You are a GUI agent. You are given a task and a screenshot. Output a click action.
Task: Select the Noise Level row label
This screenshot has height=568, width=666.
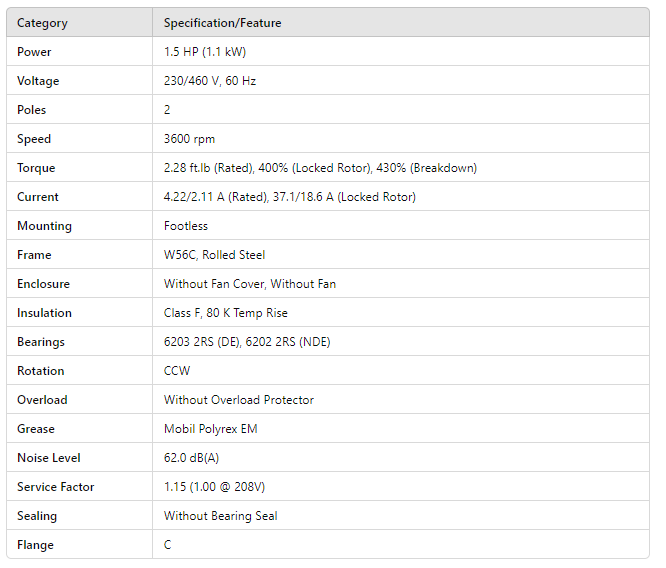click(x=48, y=458)
